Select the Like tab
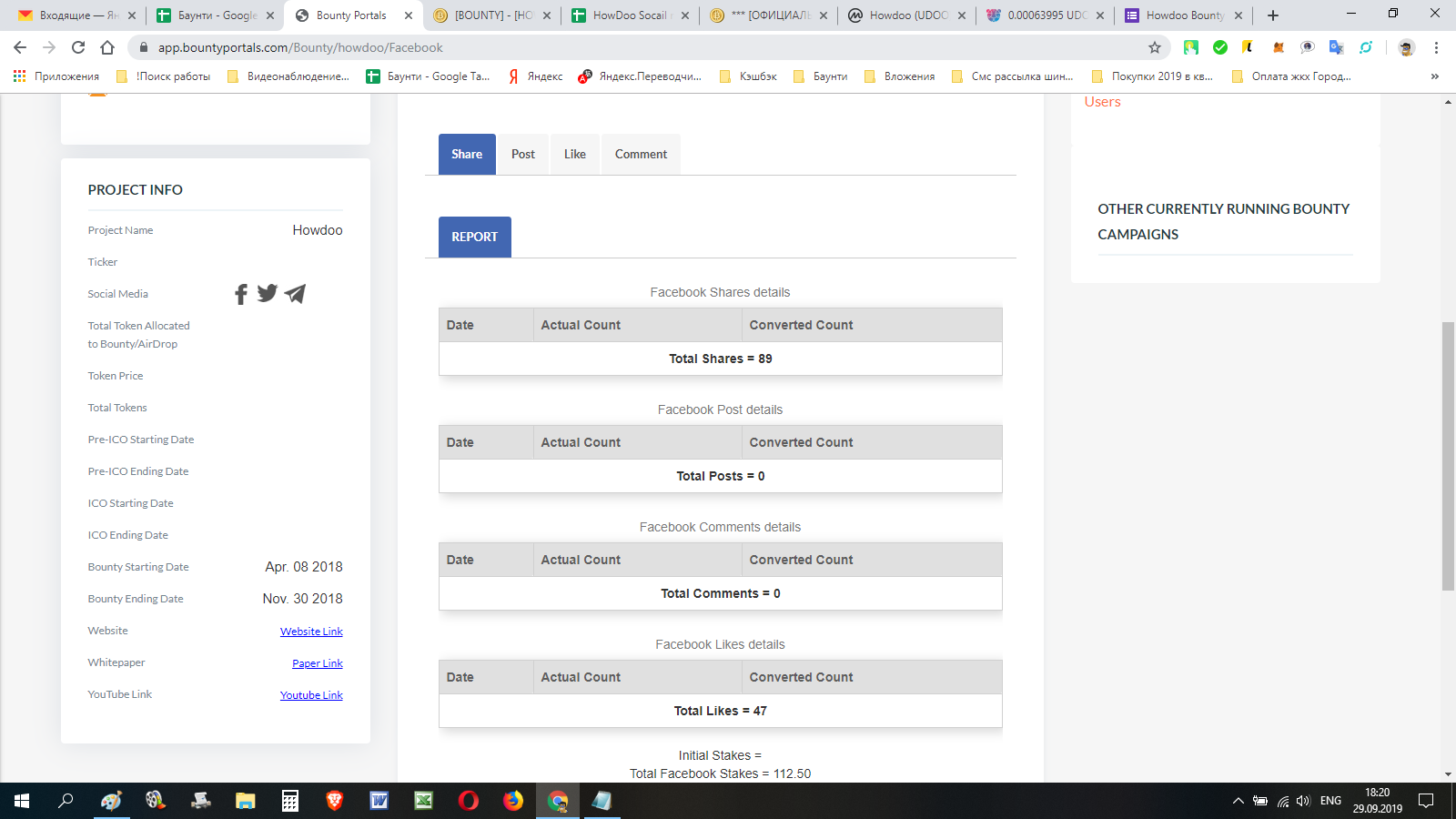This screenshot has height=819, width=1456. pos(575,154)
